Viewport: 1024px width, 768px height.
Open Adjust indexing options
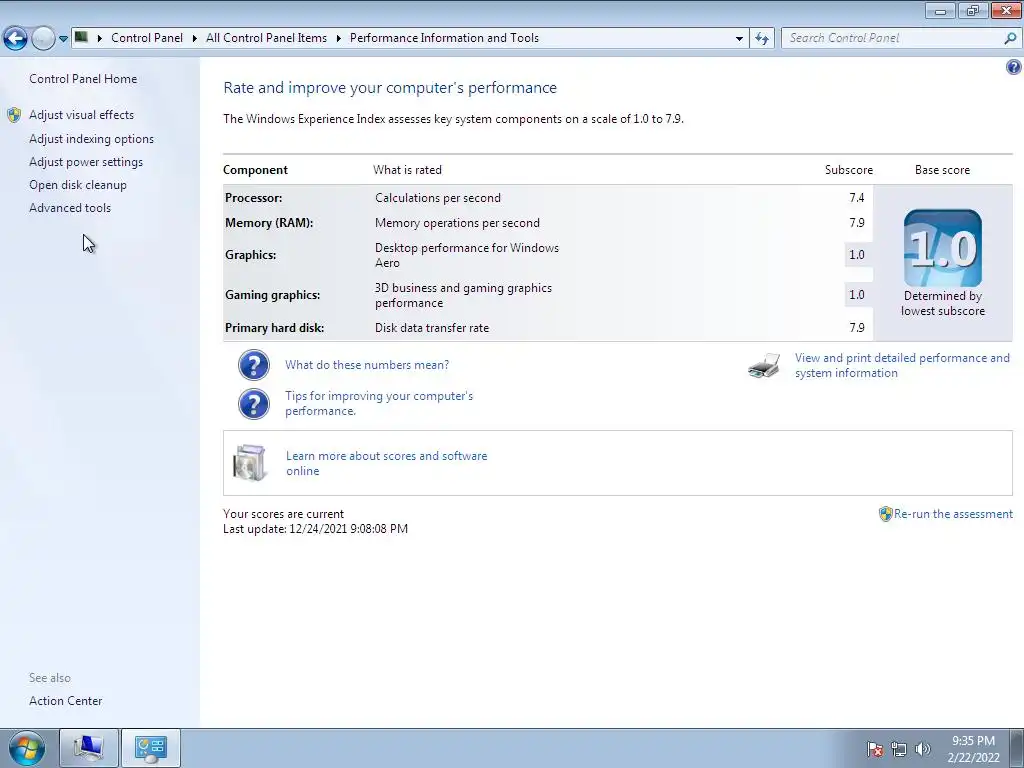pyautogui.click(x=91, y=139)
